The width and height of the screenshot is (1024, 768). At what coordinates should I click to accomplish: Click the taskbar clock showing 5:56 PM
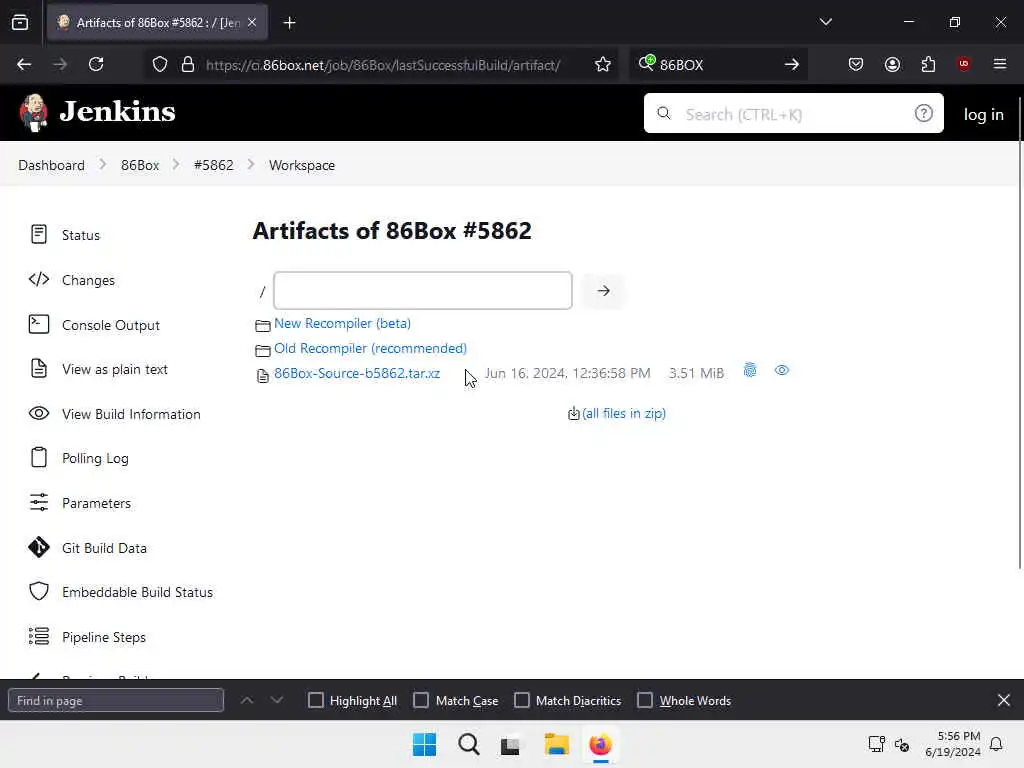tap(953, 744)
